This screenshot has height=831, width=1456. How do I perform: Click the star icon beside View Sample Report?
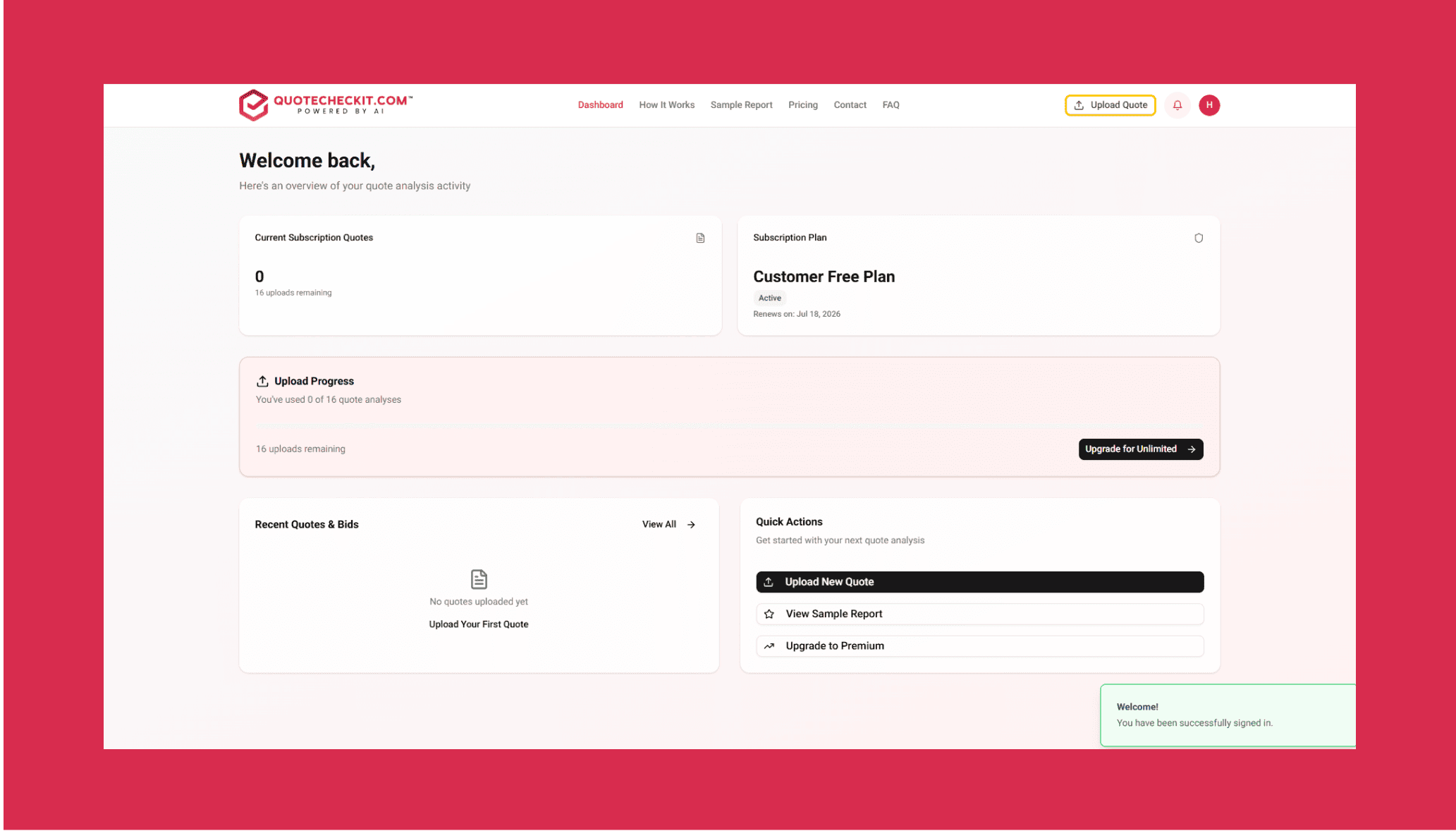(x=769, y=614)
